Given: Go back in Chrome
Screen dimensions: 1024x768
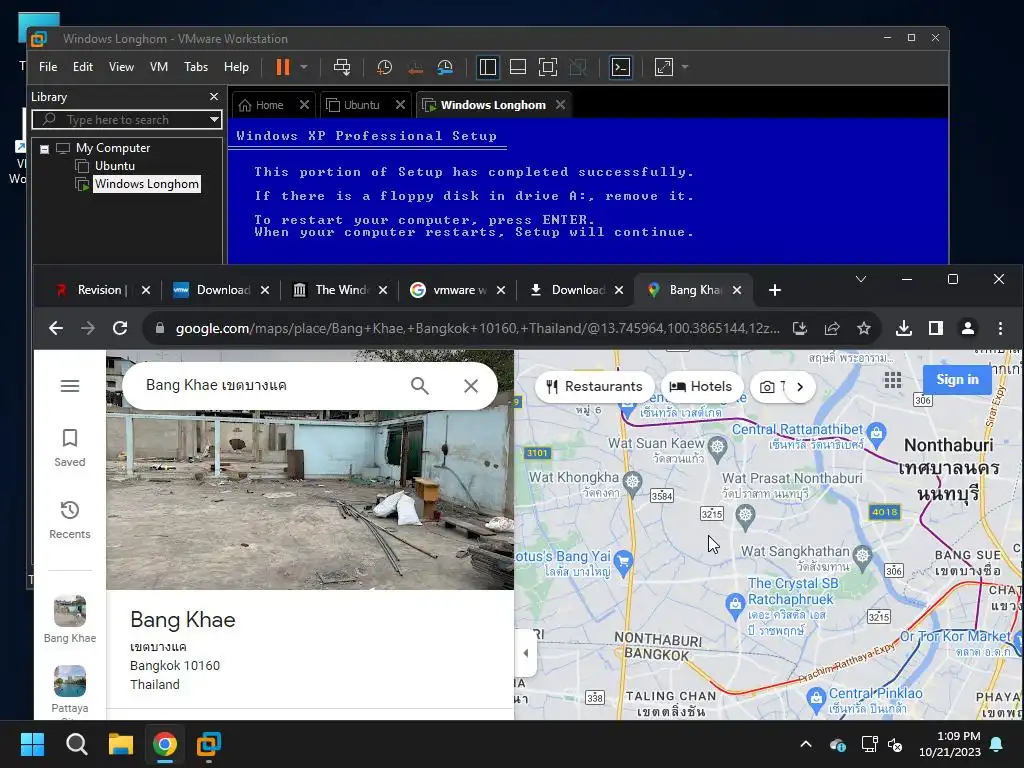Looking at the screenshot, I should (x=56, y=328).
